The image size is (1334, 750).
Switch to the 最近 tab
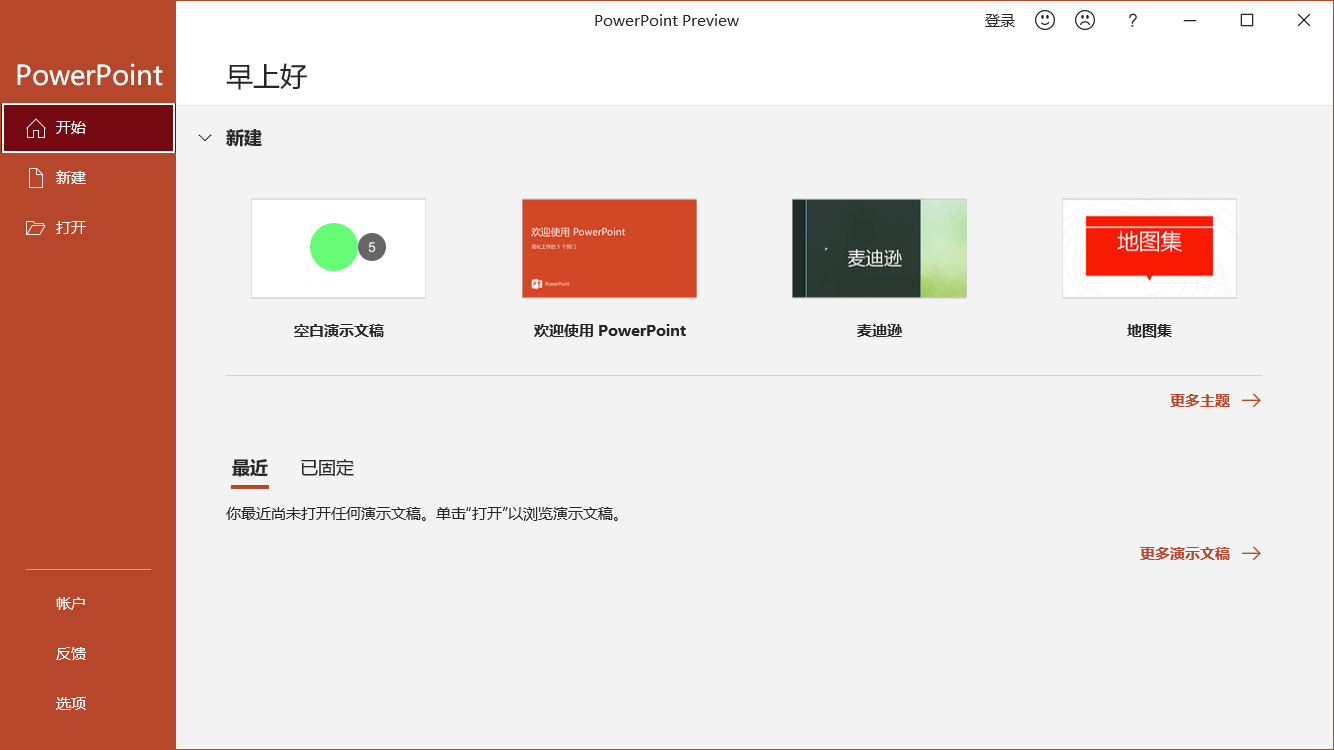tap(250, 468)
